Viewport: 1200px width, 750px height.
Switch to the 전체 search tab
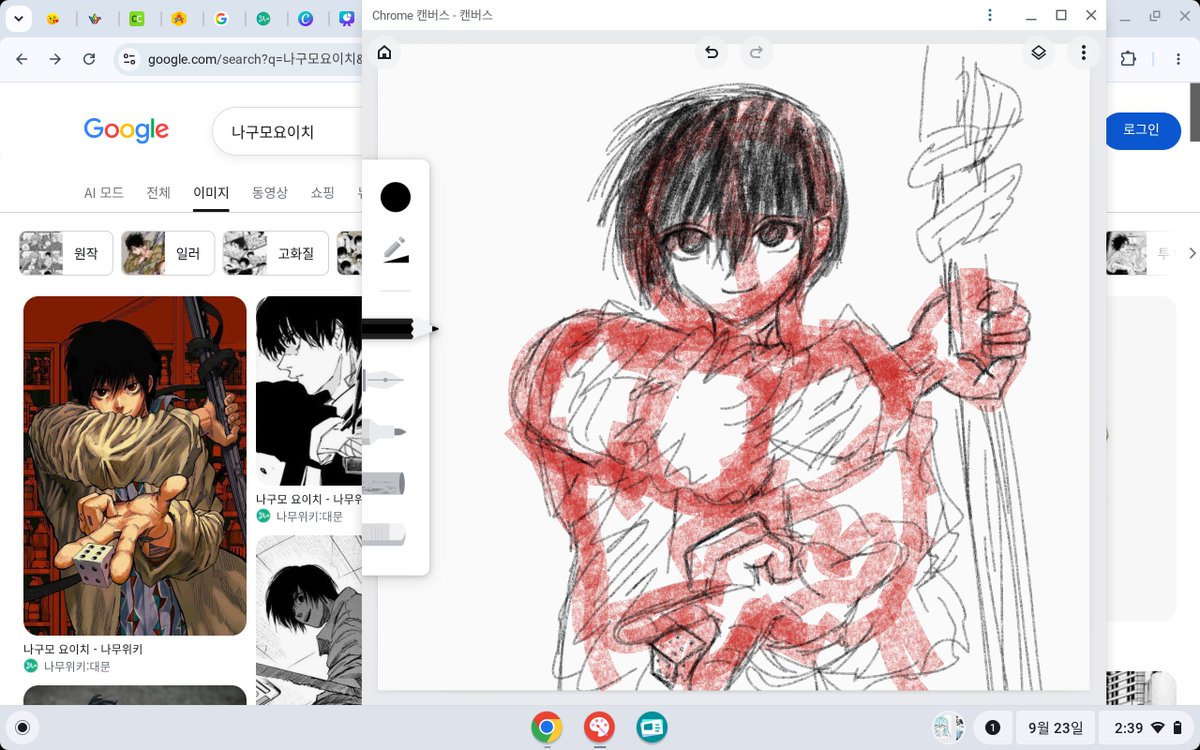158,193
